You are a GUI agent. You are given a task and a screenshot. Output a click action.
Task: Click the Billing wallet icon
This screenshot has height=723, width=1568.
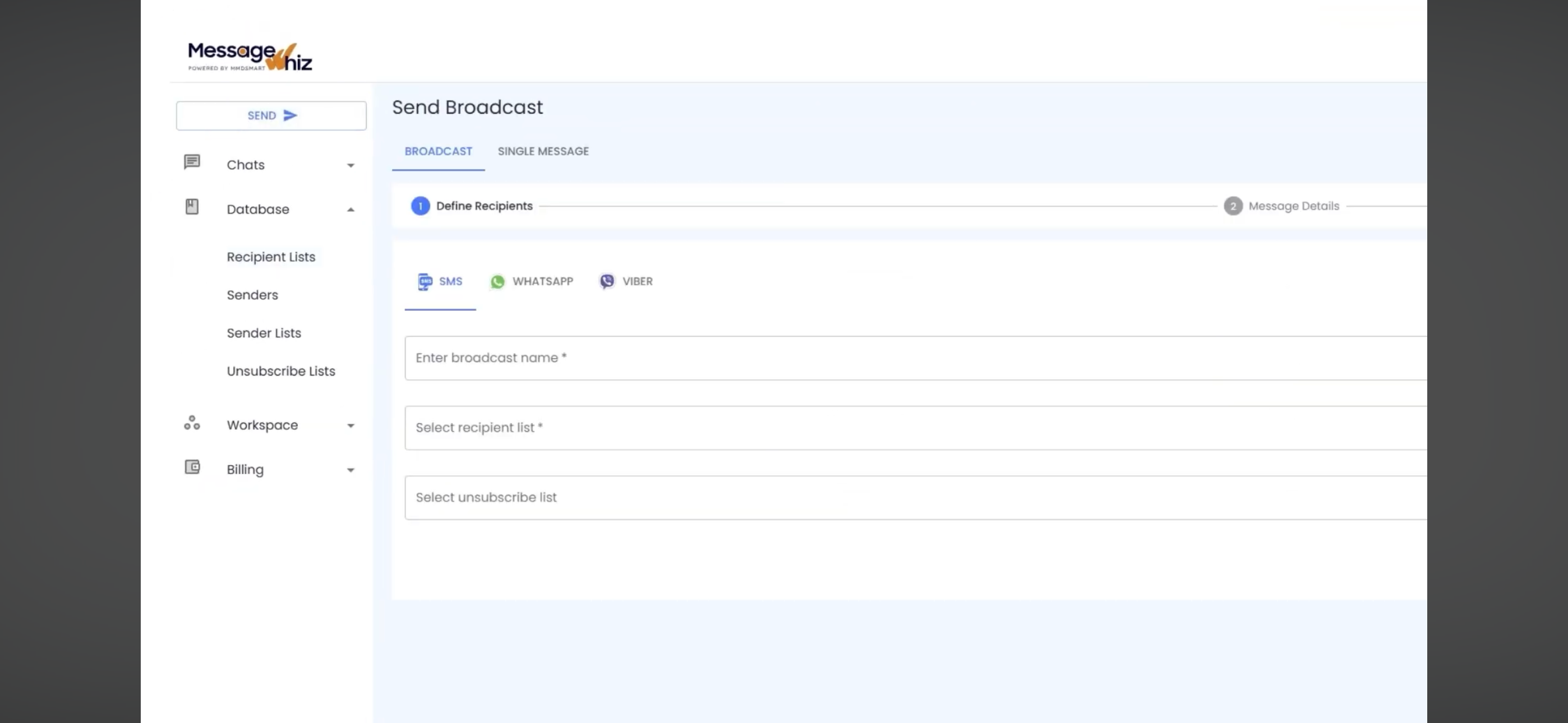[192, 467]
